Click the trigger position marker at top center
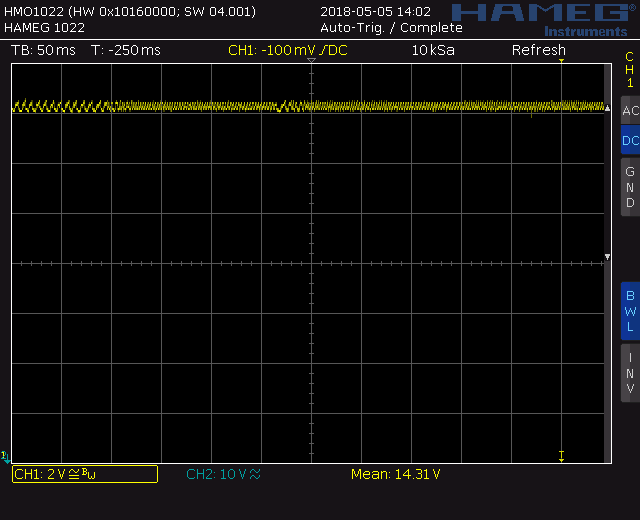This screenshot has width=640, height=520. [311, 62]
